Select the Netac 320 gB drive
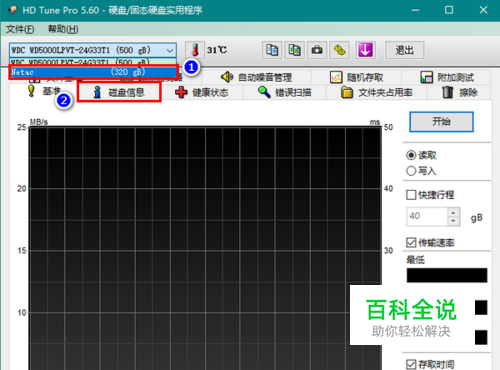500x370 pixels. pos(93,72)
